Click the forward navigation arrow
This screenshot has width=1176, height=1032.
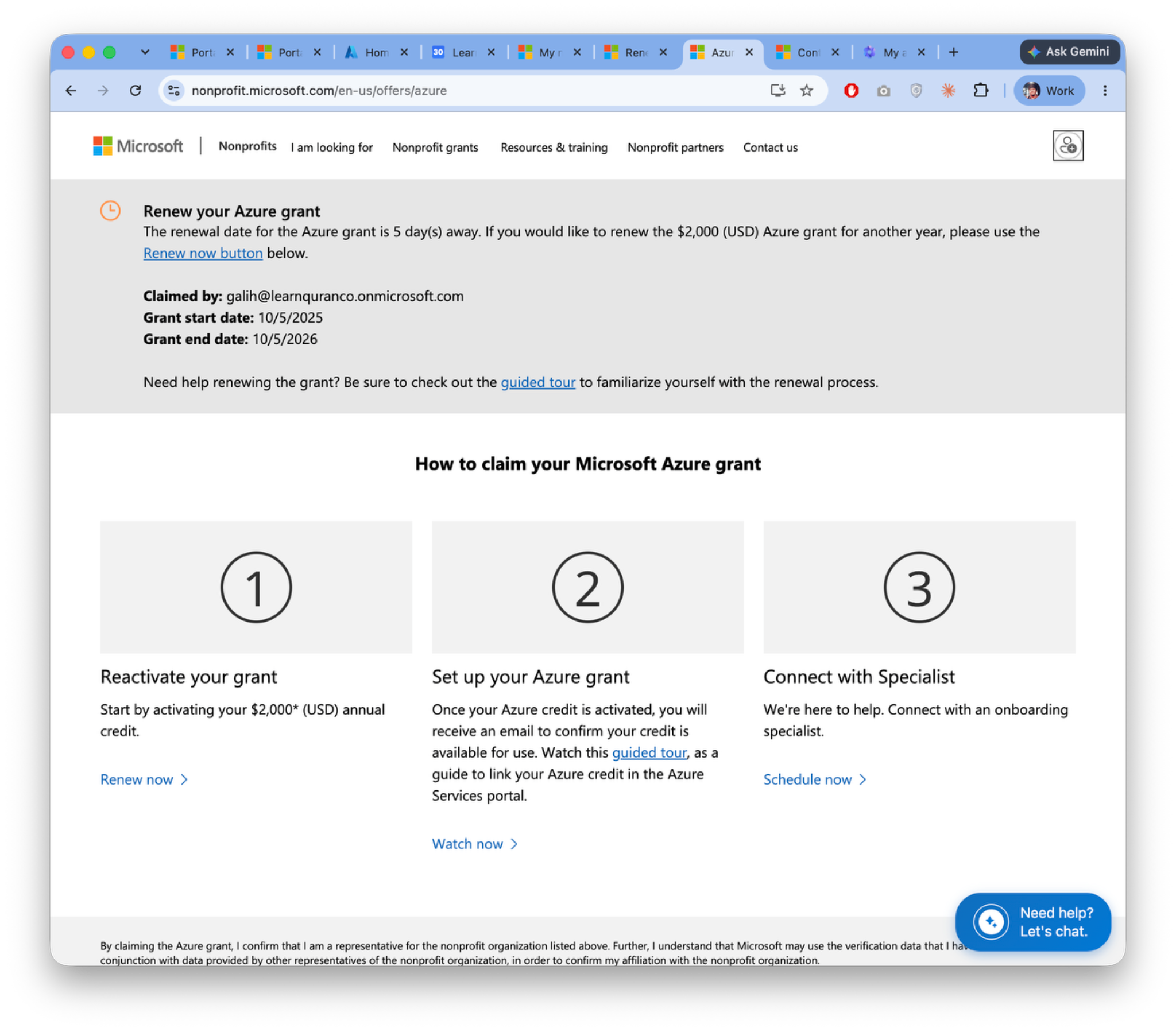click(x=103, y=90)
